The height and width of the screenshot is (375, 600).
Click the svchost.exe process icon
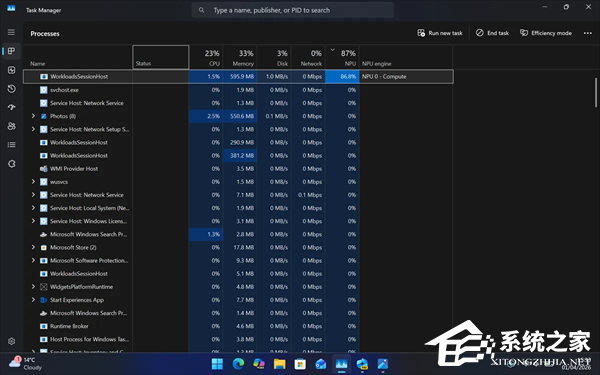point(44,90)
